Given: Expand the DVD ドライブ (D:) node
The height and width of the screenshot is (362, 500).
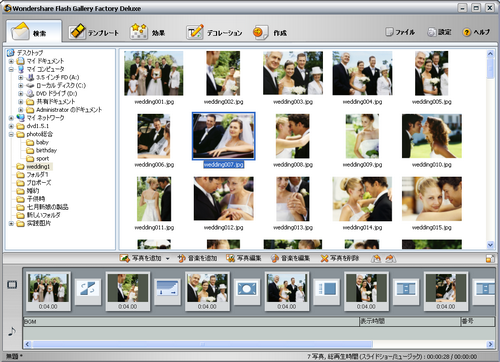Looking at the screenshot, I should pyautogui.click(x=21, y=94).
